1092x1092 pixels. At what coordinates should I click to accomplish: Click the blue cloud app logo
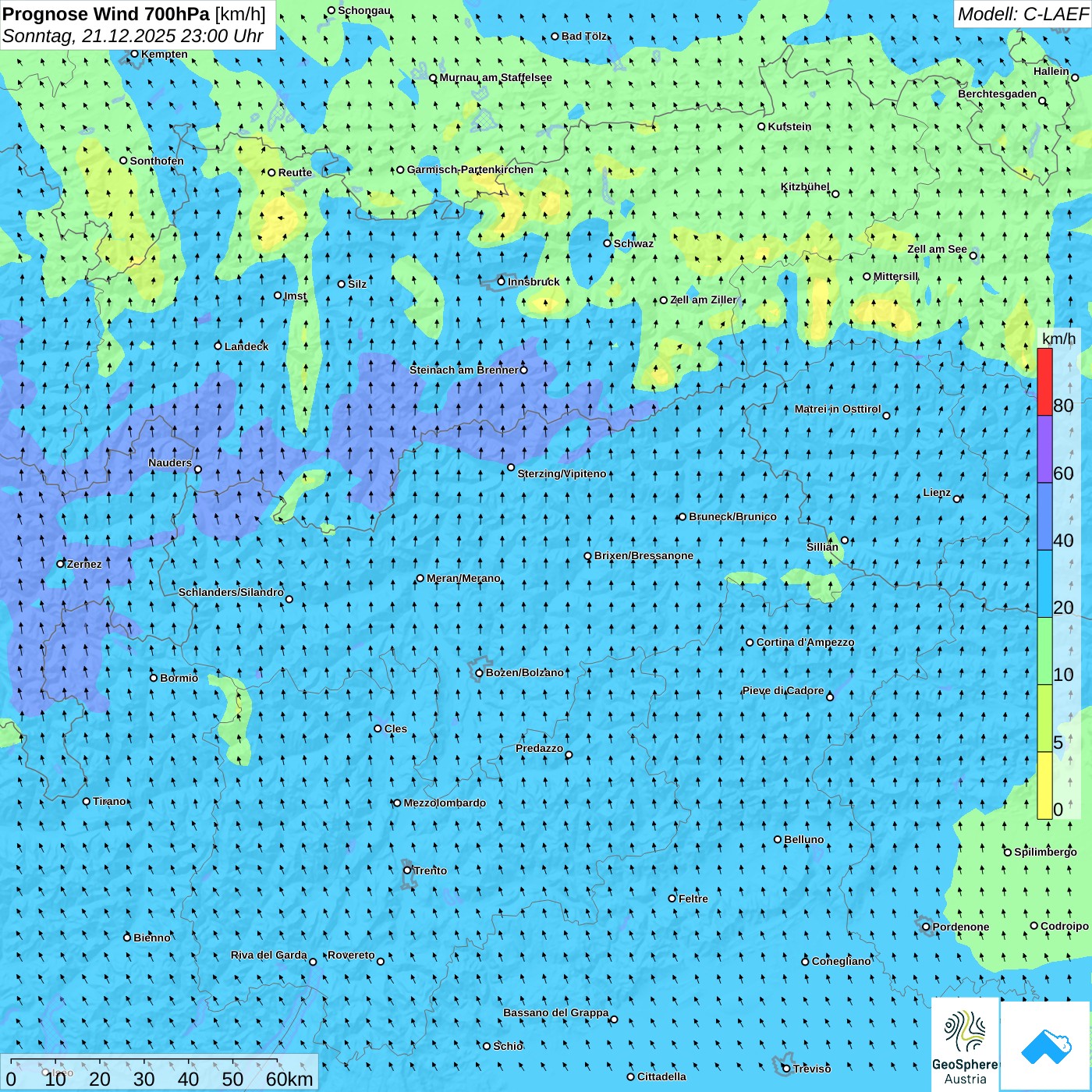(1046, 1046)
